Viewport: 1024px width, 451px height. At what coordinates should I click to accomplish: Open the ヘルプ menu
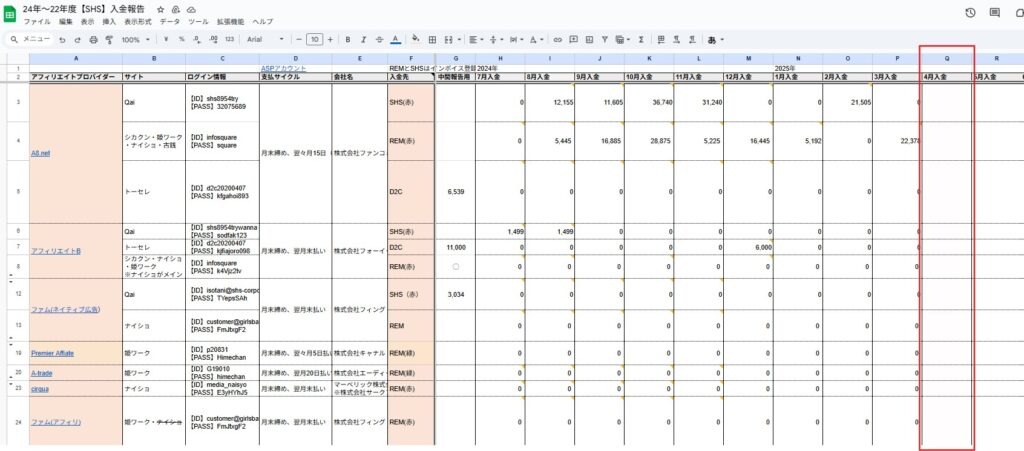263,22
